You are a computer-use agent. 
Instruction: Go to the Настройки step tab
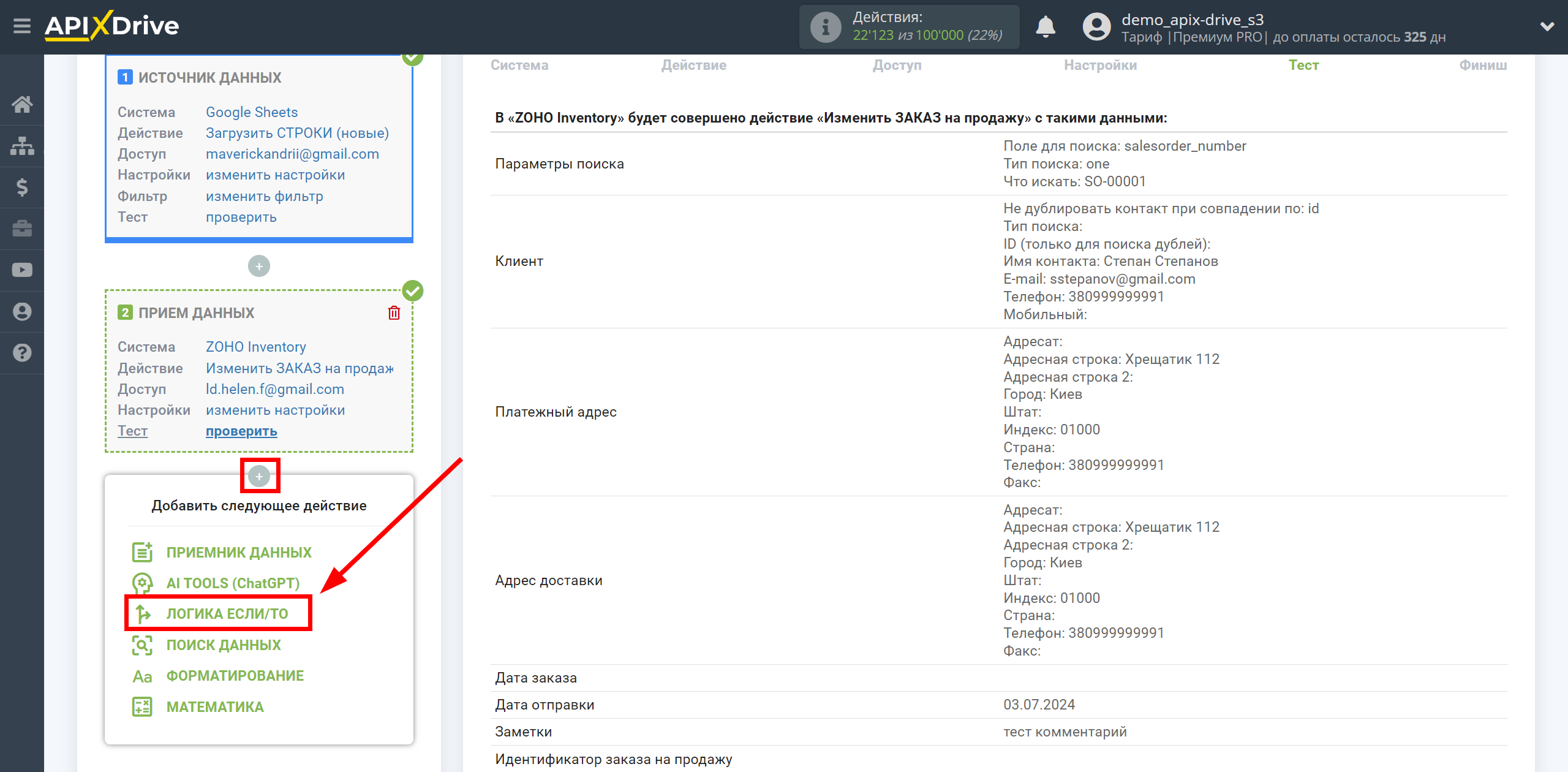click(1100, 65)
